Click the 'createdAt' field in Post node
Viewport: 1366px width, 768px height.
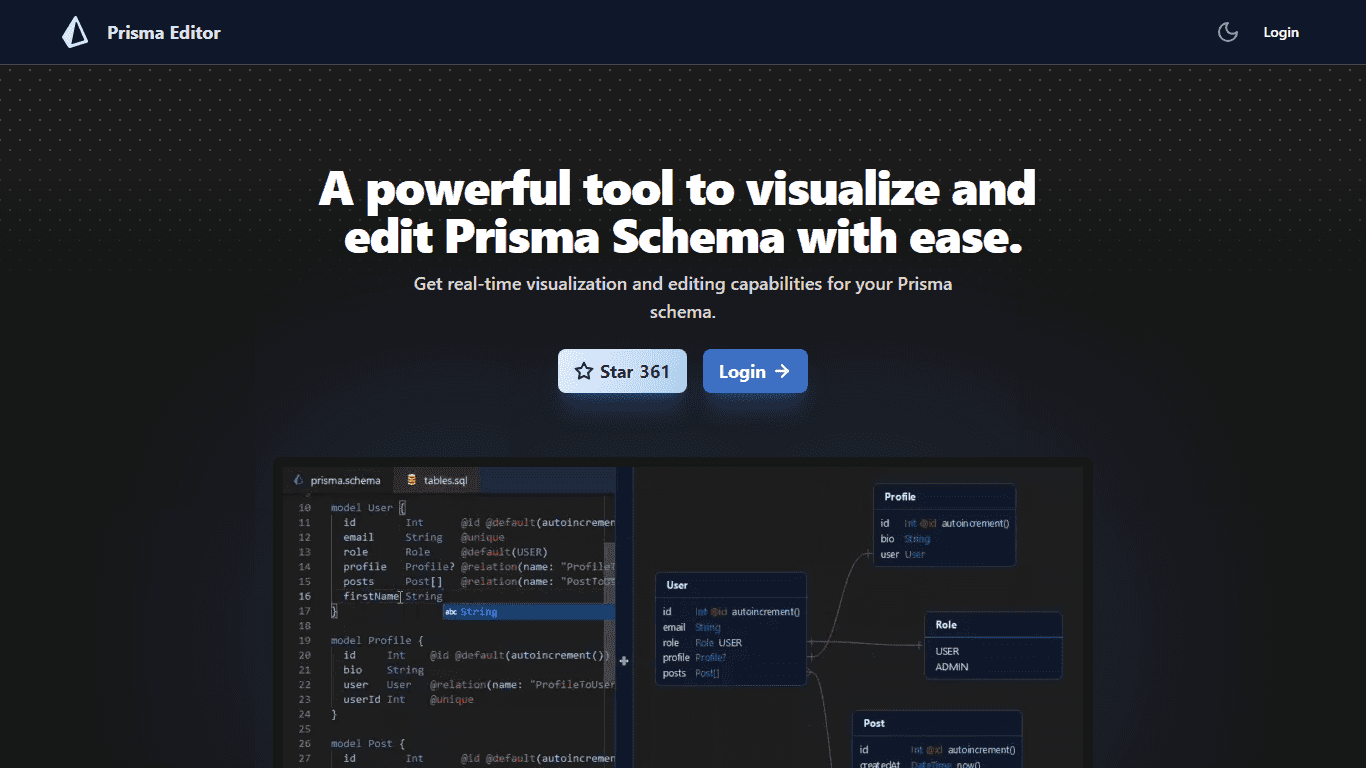click(880, 764)
